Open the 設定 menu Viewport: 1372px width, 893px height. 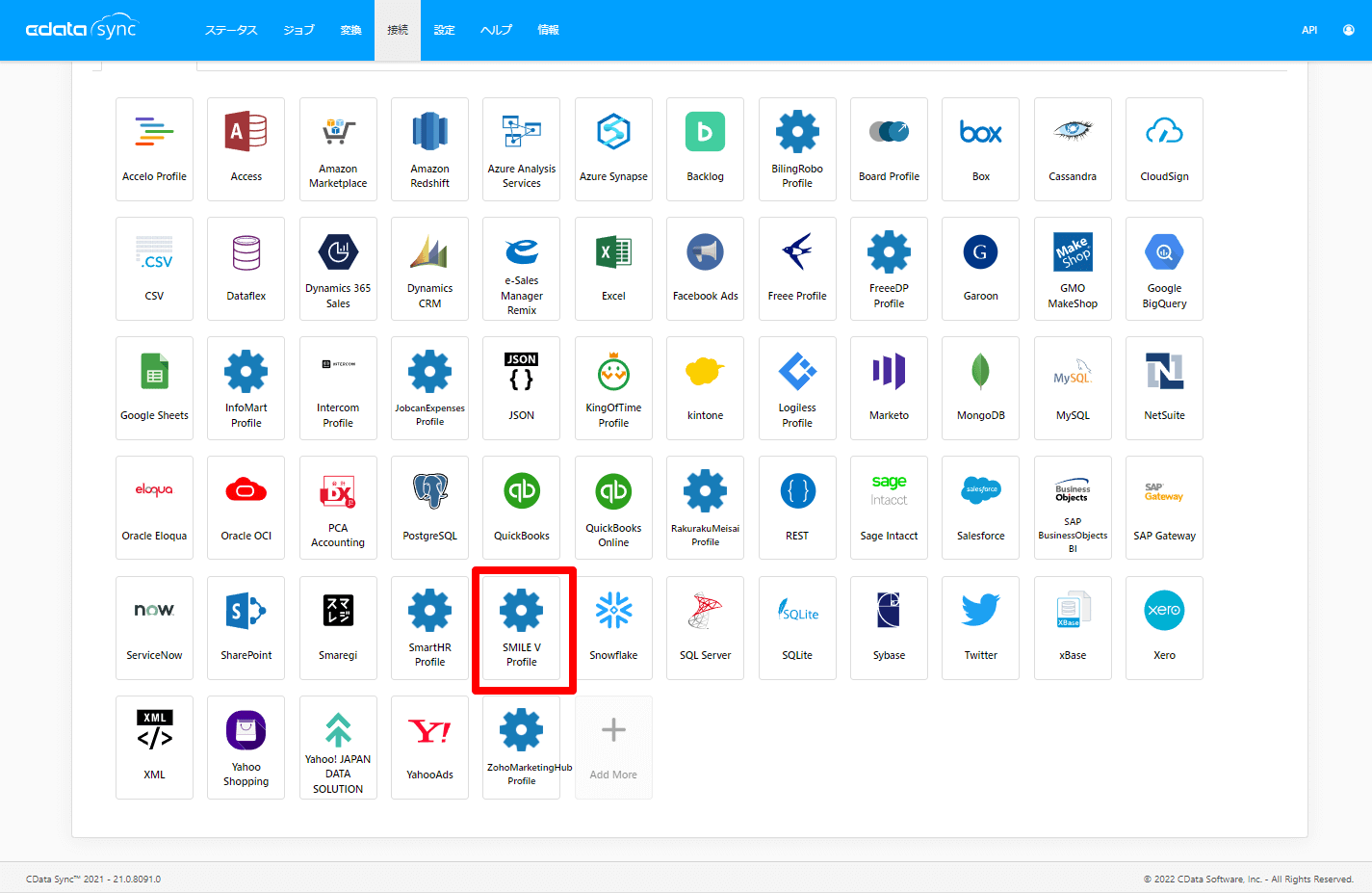pyautogui.click(x=444, y=30)
